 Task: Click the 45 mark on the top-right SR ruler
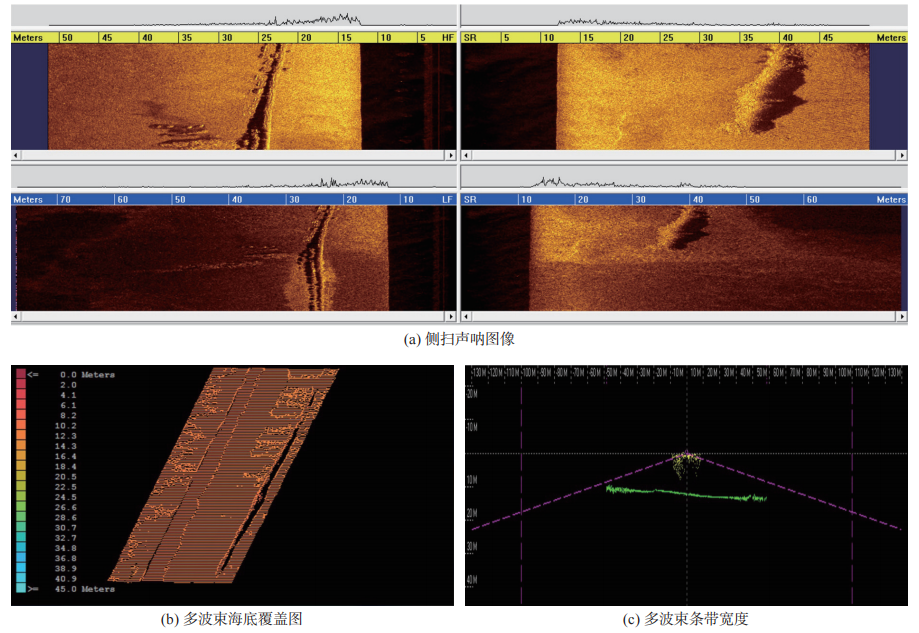[828, 38]
